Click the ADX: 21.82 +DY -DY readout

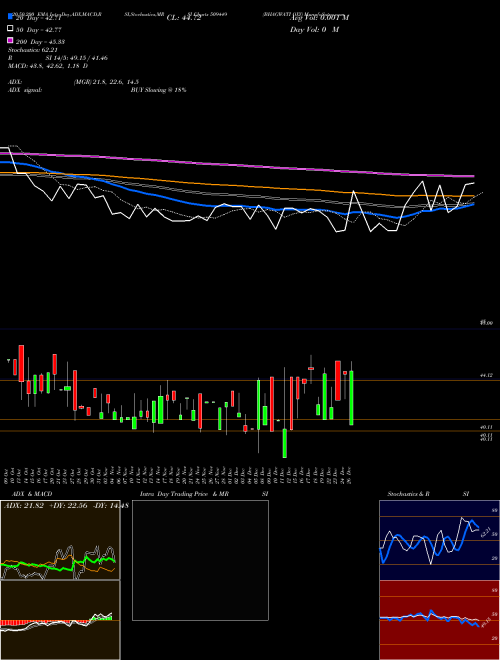(x=66, y=505)
